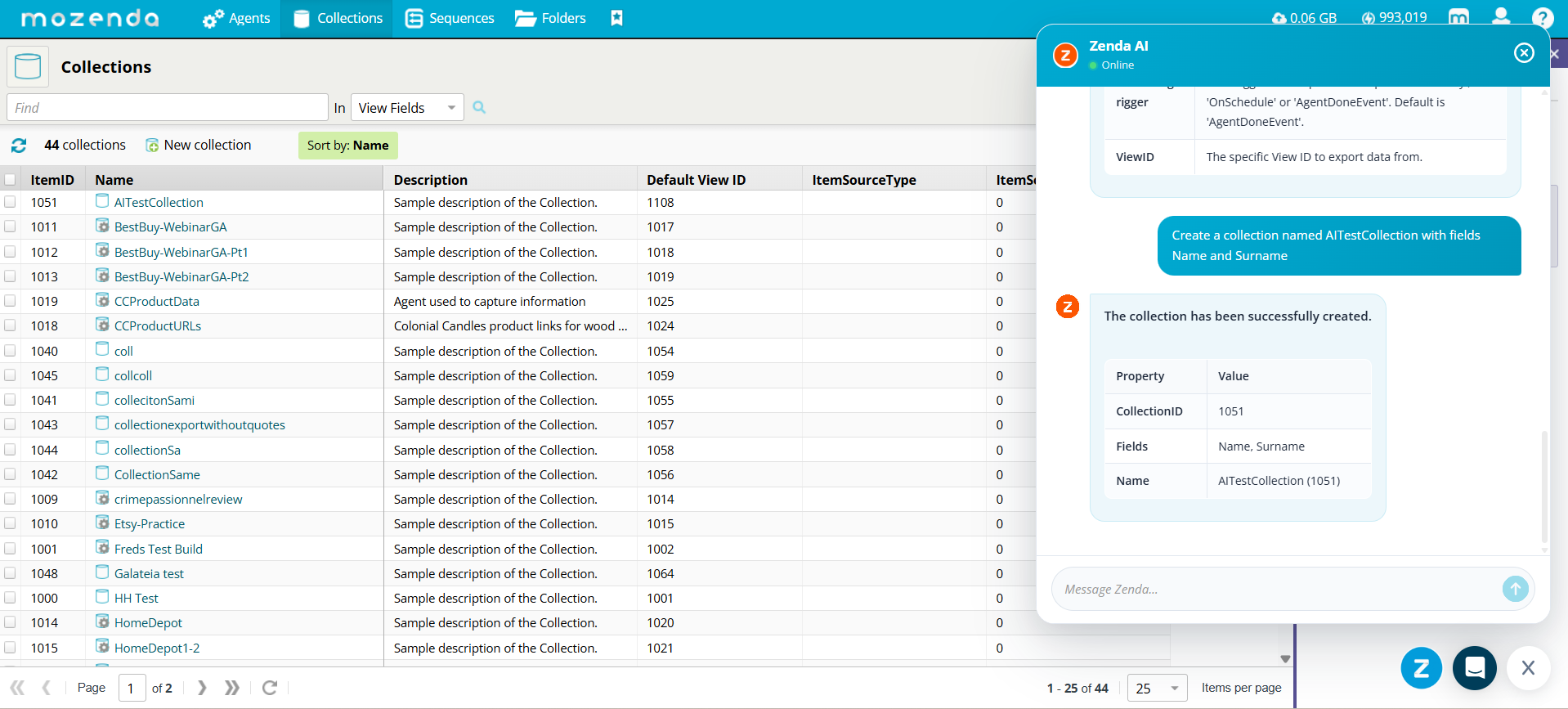Click the search magnifier icon
The height and width of the screenshot is (709, 1568).
click(x=479, y=107)
